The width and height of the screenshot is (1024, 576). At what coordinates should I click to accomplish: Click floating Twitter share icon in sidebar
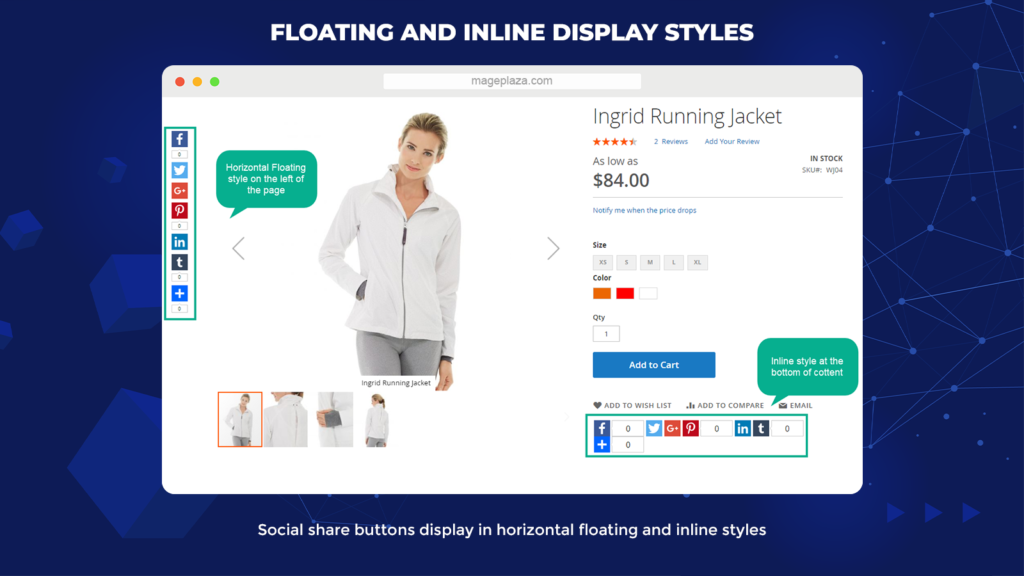pos(180,170)
